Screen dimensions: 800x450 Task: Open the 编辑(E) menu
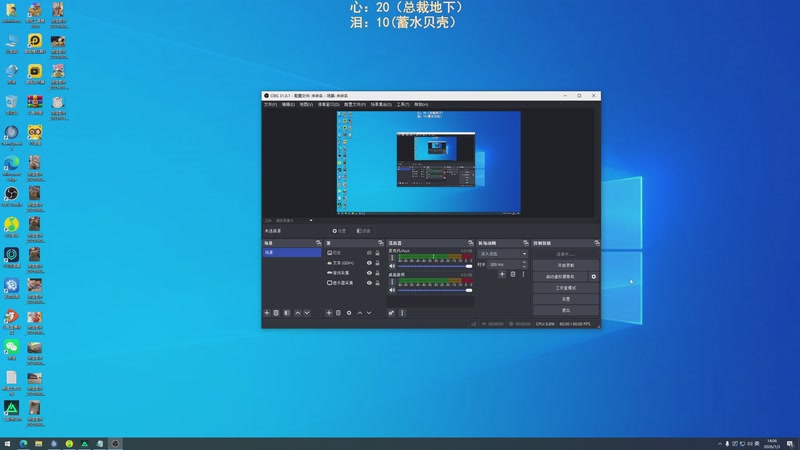pyautogui.click(x=288, y=104)
